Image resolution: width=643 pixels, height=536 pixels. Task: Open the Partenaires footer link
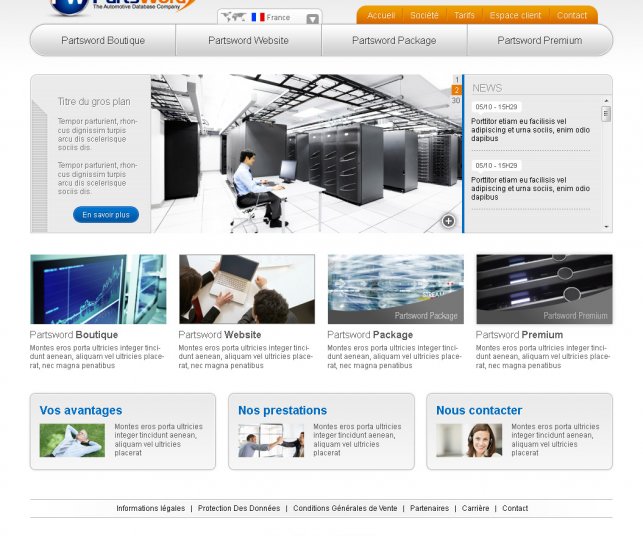(429, 509)
